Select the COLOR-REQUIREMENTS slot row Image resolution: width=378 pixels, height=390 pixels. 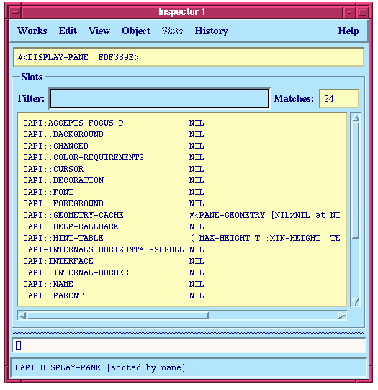[x=182, y=157]
